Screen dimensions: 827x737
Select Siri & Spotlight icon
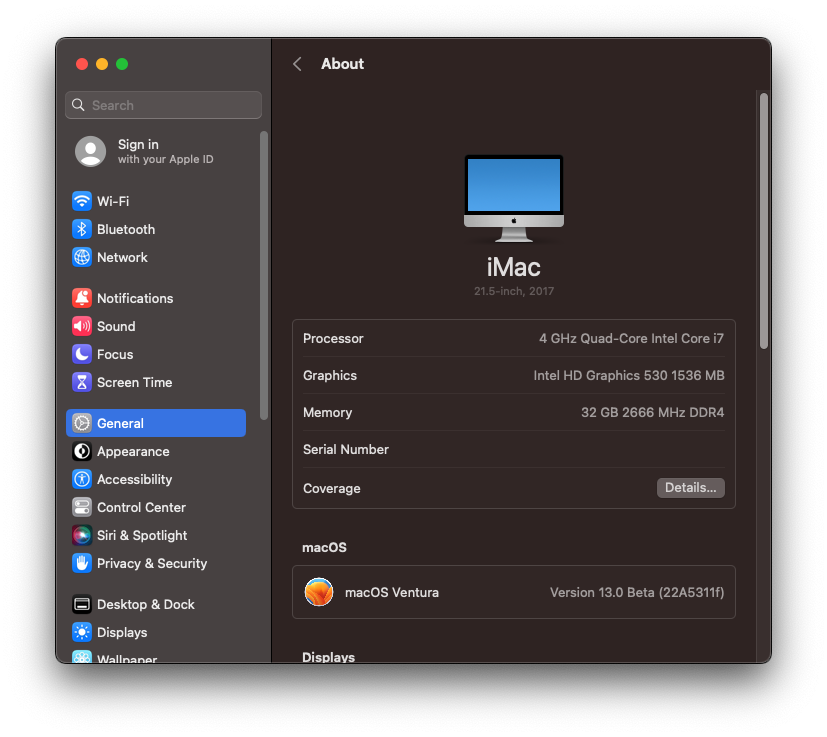[82, 535]
